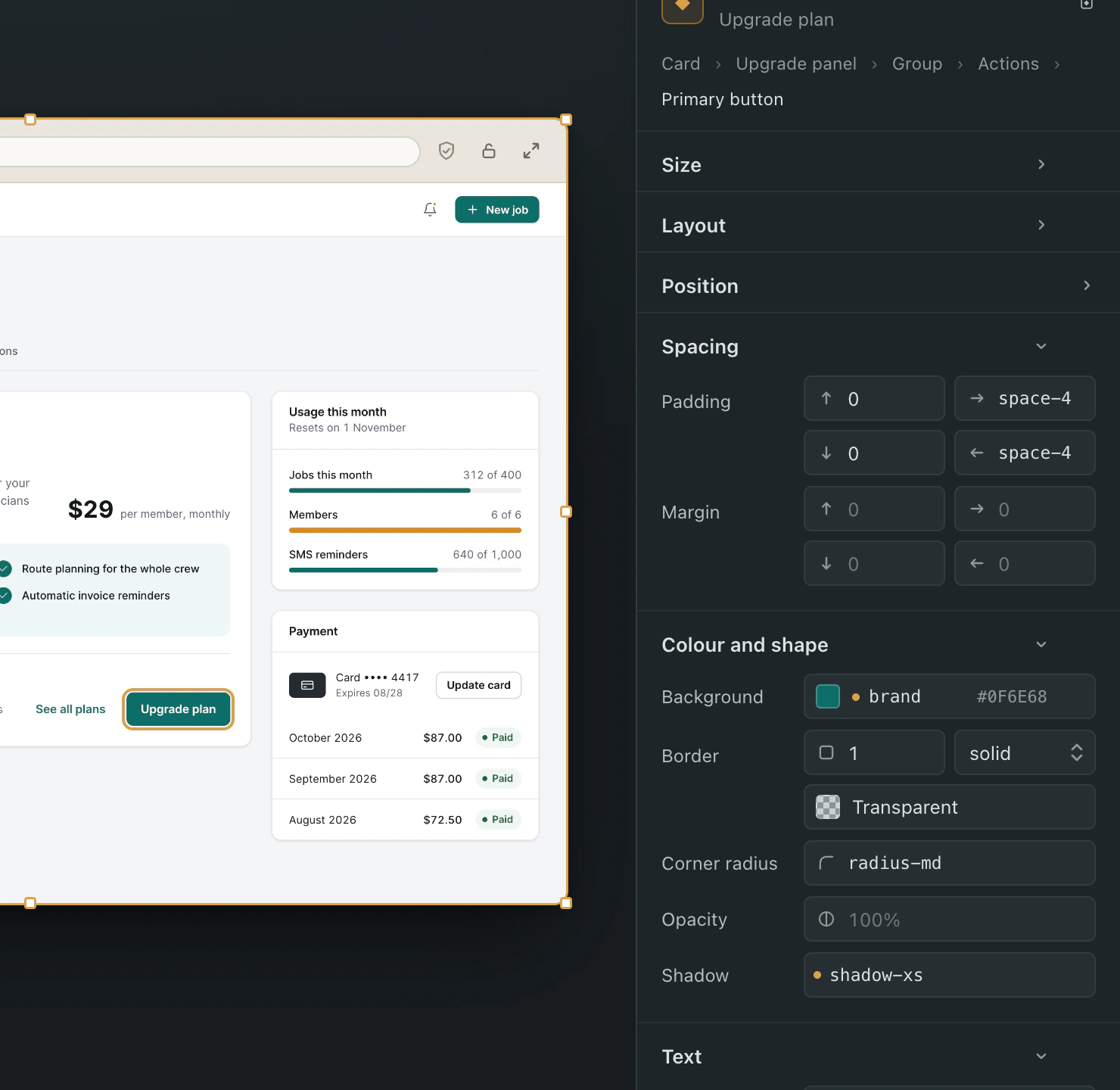Screen dimensions: 1120x1090
Task: Click the padding left field showing space-4
Action: coord(1025,453)
